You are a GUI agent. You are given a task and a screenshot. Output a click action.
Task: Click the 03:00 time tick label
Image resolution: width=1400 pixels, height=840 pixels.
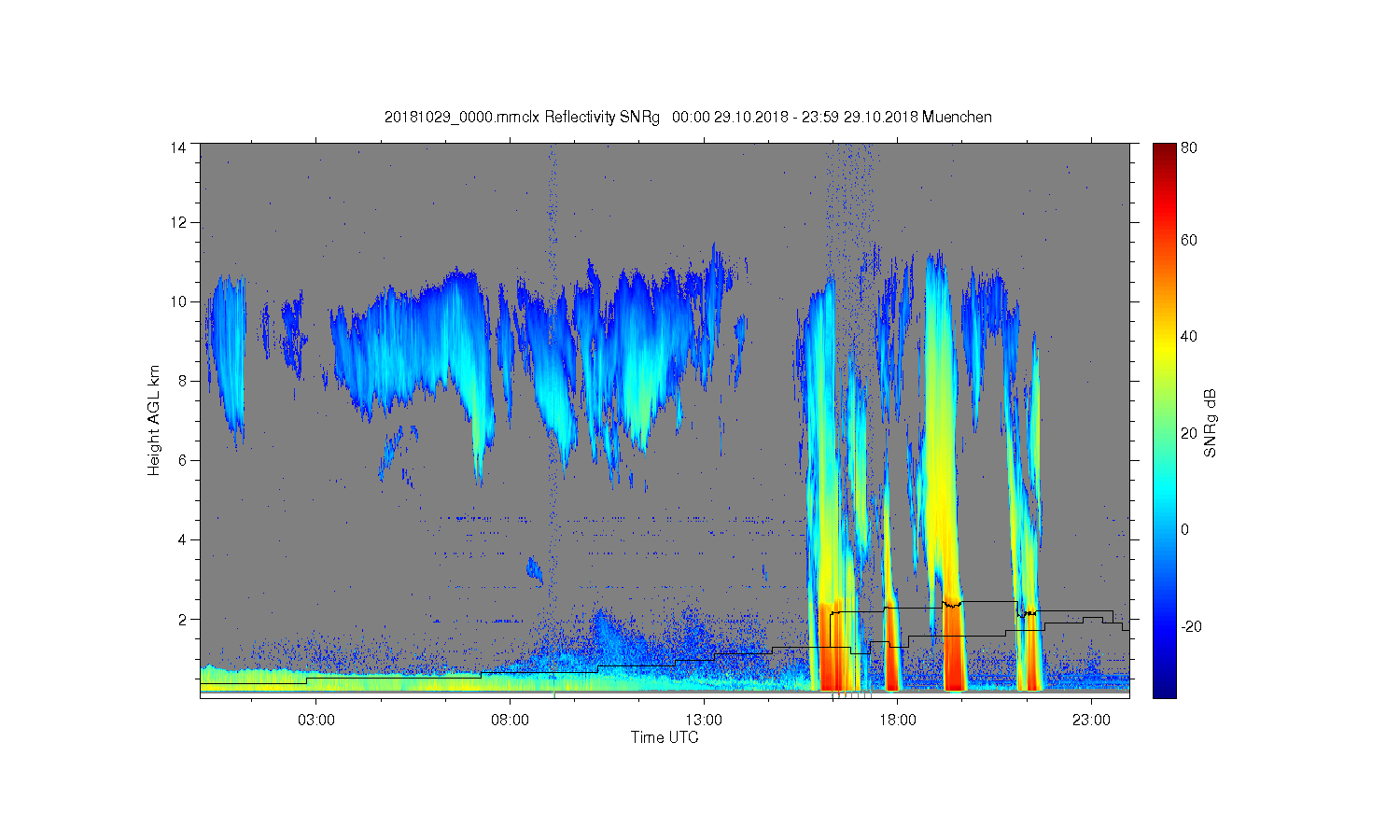(316, 721)
